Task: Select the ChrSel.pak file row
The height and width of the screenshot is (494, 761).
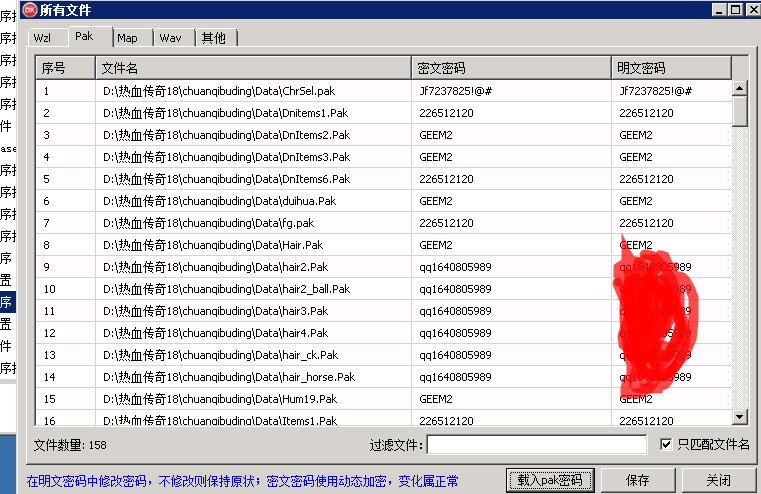Action: [383, 91]
